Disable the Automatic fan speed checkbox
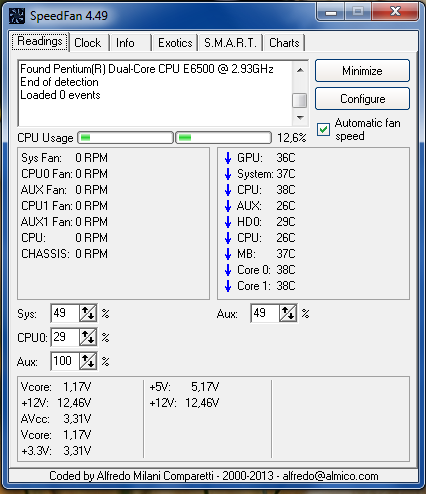Image resolution: width=426 pixels, height=494 pixels. point(323,129)
